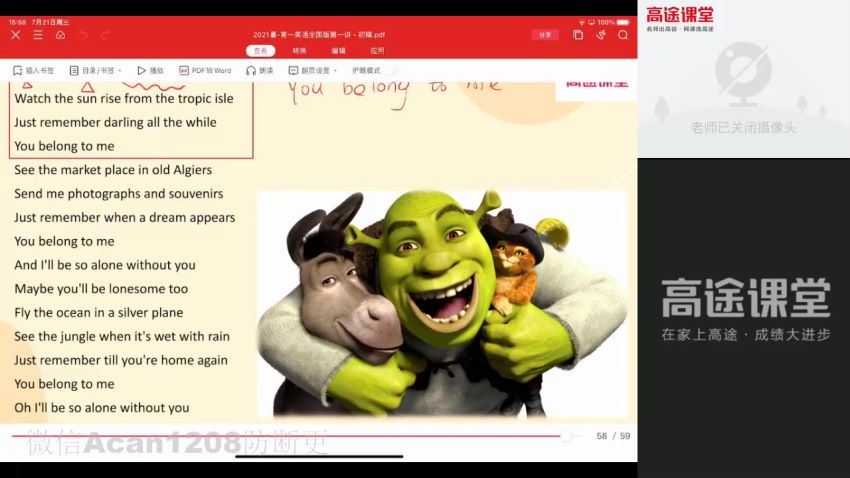Click the 朗读 read-aloud headphone icon
Viewport: 850px width, 478px height.
[x=259, y=71]
